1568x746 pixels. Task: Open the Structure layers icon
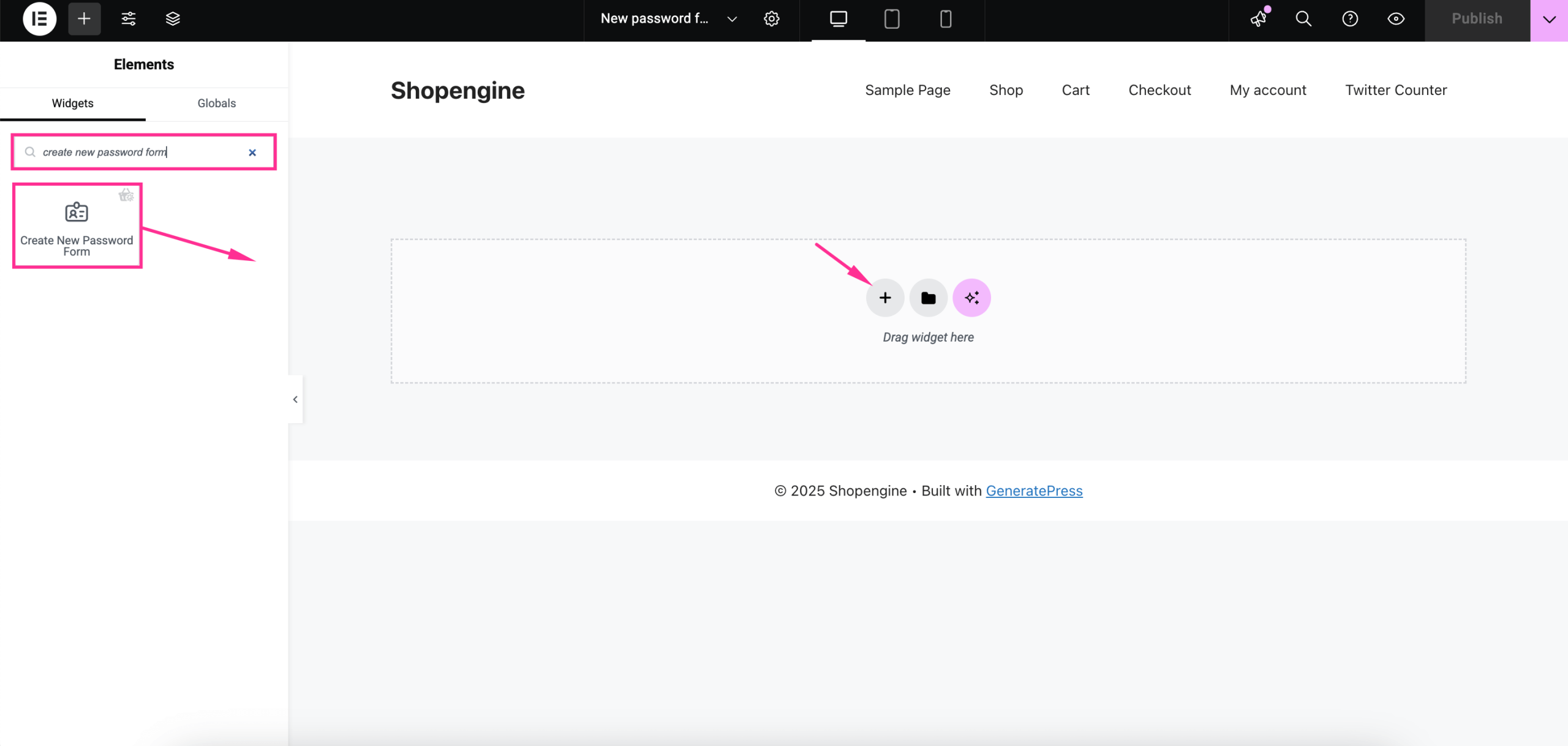click(173, 19)
